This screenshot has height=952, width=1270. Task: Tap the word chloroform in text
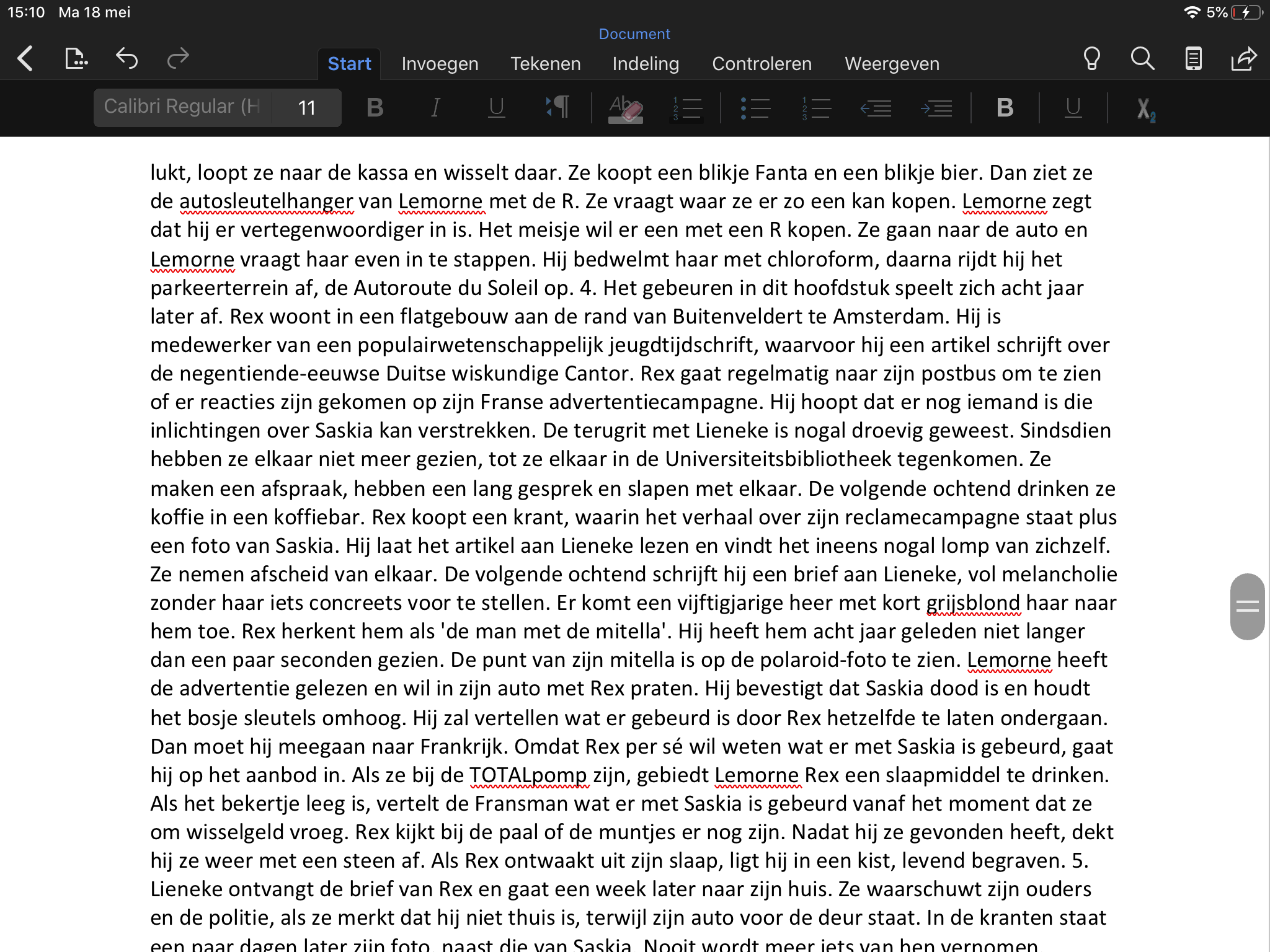tap(821, 260)
